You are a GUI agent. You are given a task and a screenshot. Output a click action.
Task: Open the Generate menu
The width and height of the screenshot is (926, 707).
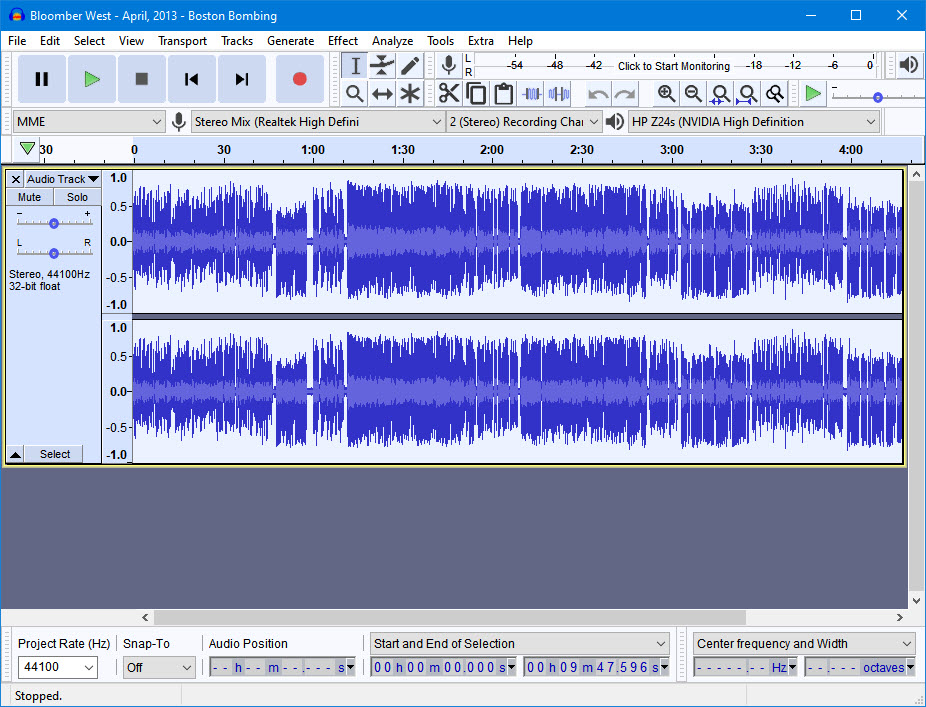pos(290,41)
